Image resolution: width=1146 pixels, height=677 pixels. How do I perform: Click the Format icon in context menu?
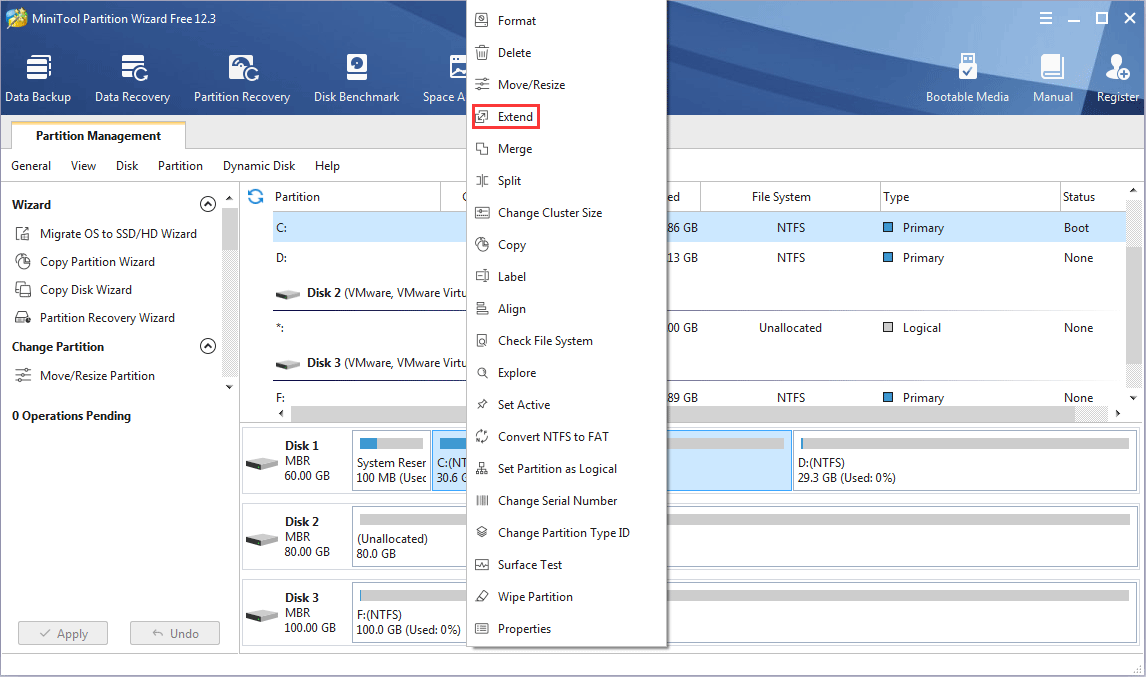click(482, 20)
